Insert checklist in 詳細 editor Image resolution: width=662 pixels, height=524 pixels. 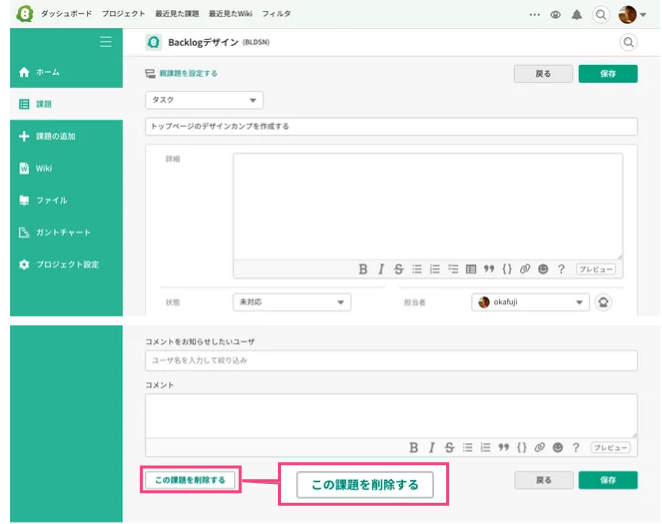coord(453,269)
